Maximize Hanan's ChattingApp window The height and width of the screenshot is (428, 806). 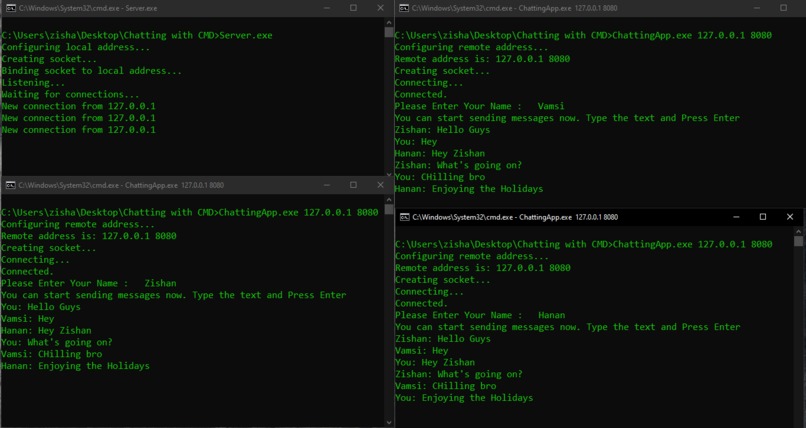coord(763,217)
